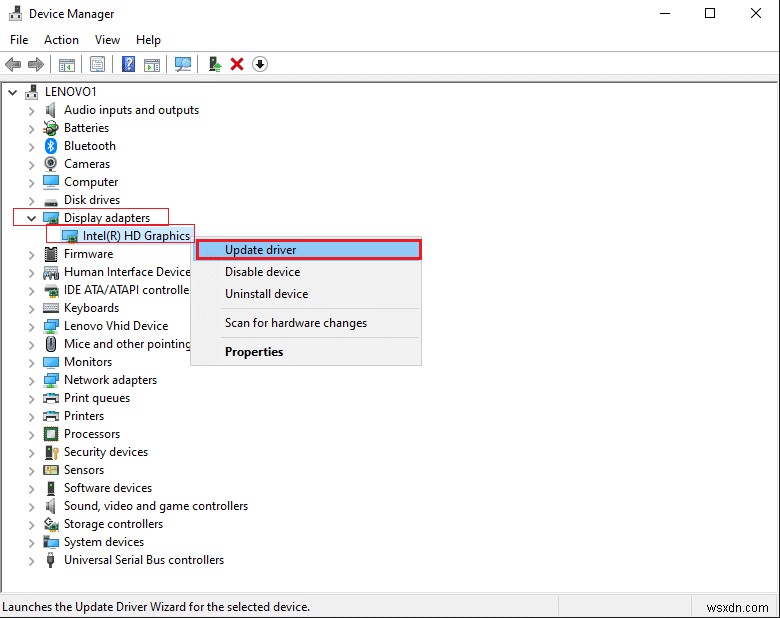Screen dimensions: 780x618
Task: Show or hide the console tree
Action: tap(67, 64)
